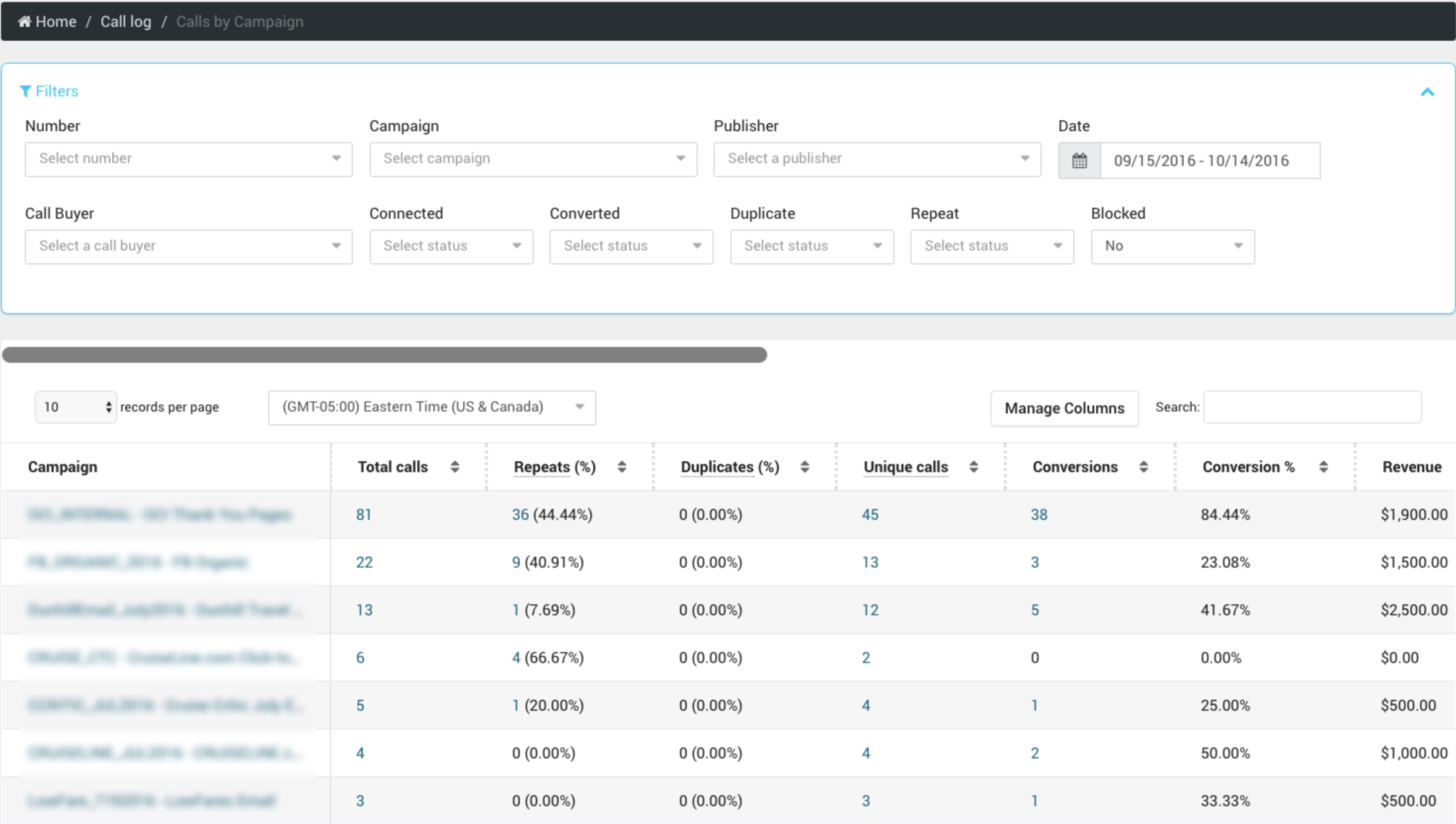Click the calendar icon beside date range

(x=1079, y=161)
